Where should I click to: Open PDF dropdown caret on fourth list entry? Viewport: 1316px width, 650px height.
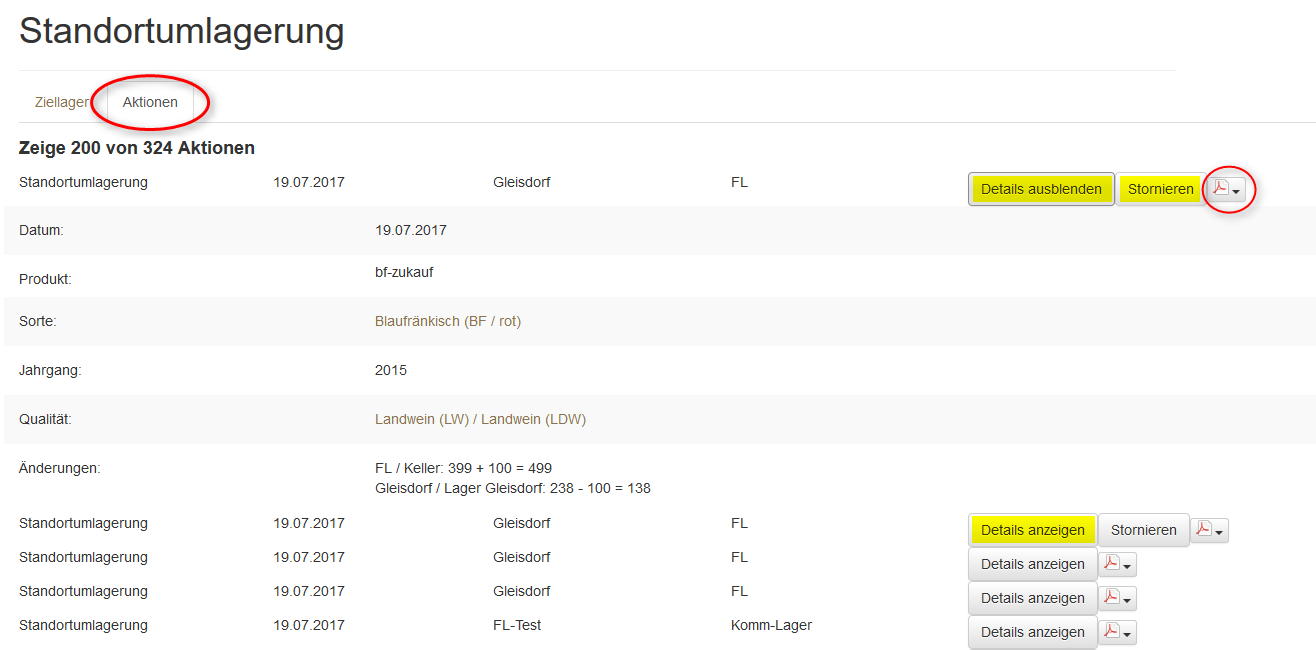pos(1128,600)
